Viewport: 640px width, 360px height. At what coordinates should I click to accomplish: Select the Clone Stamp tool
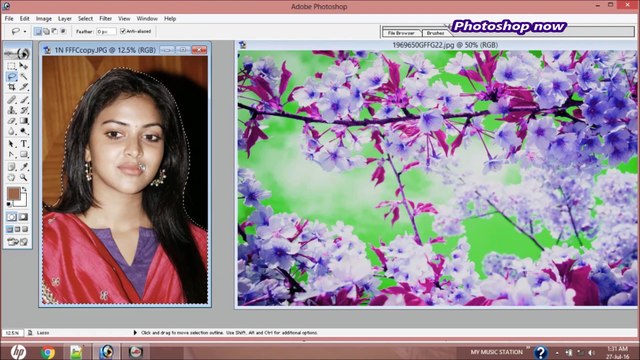pyautogui.click(x=11, y=110)
